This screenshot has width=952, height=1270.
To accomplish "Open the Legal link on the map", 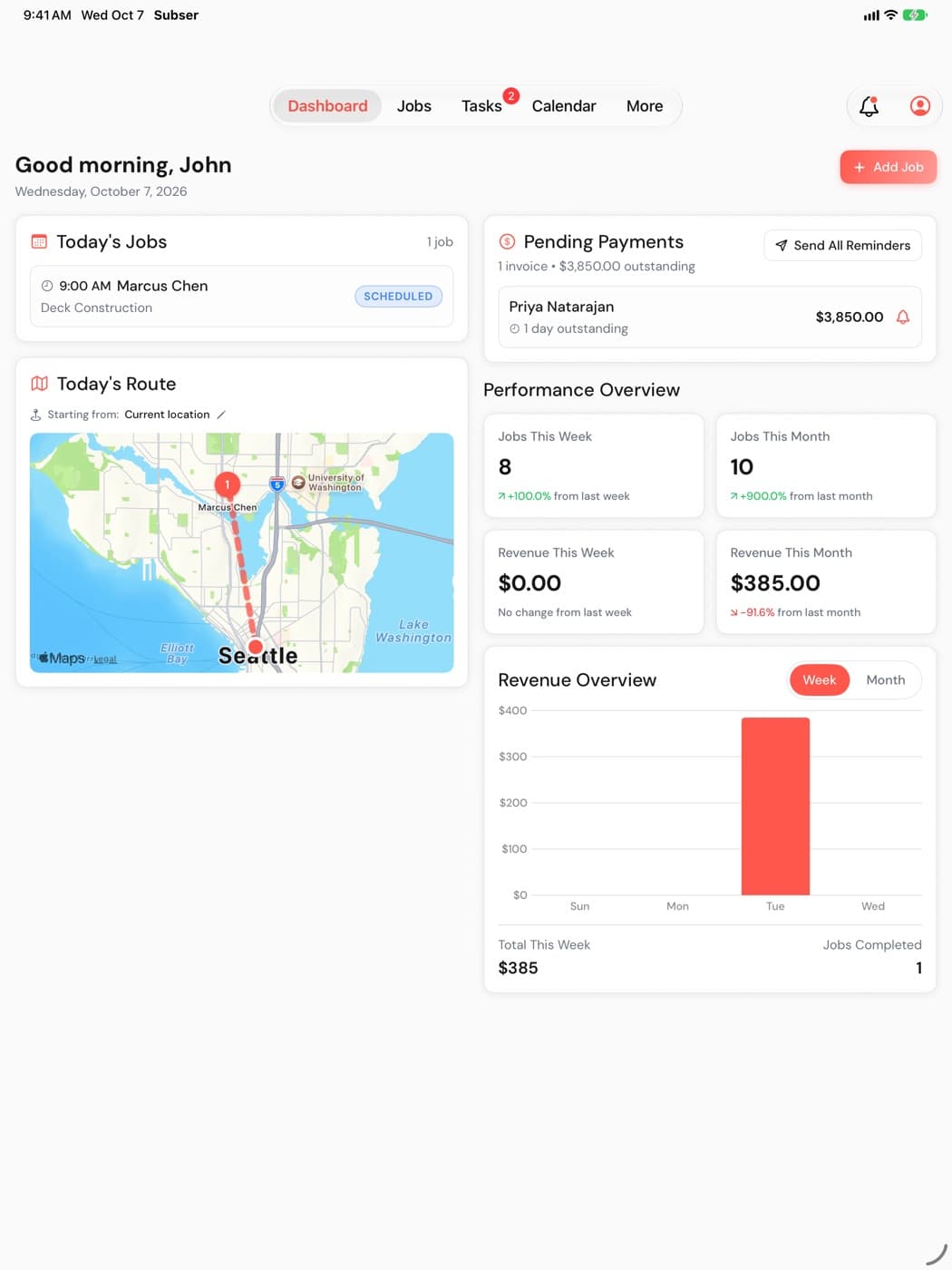I will (x=105, y=659).
